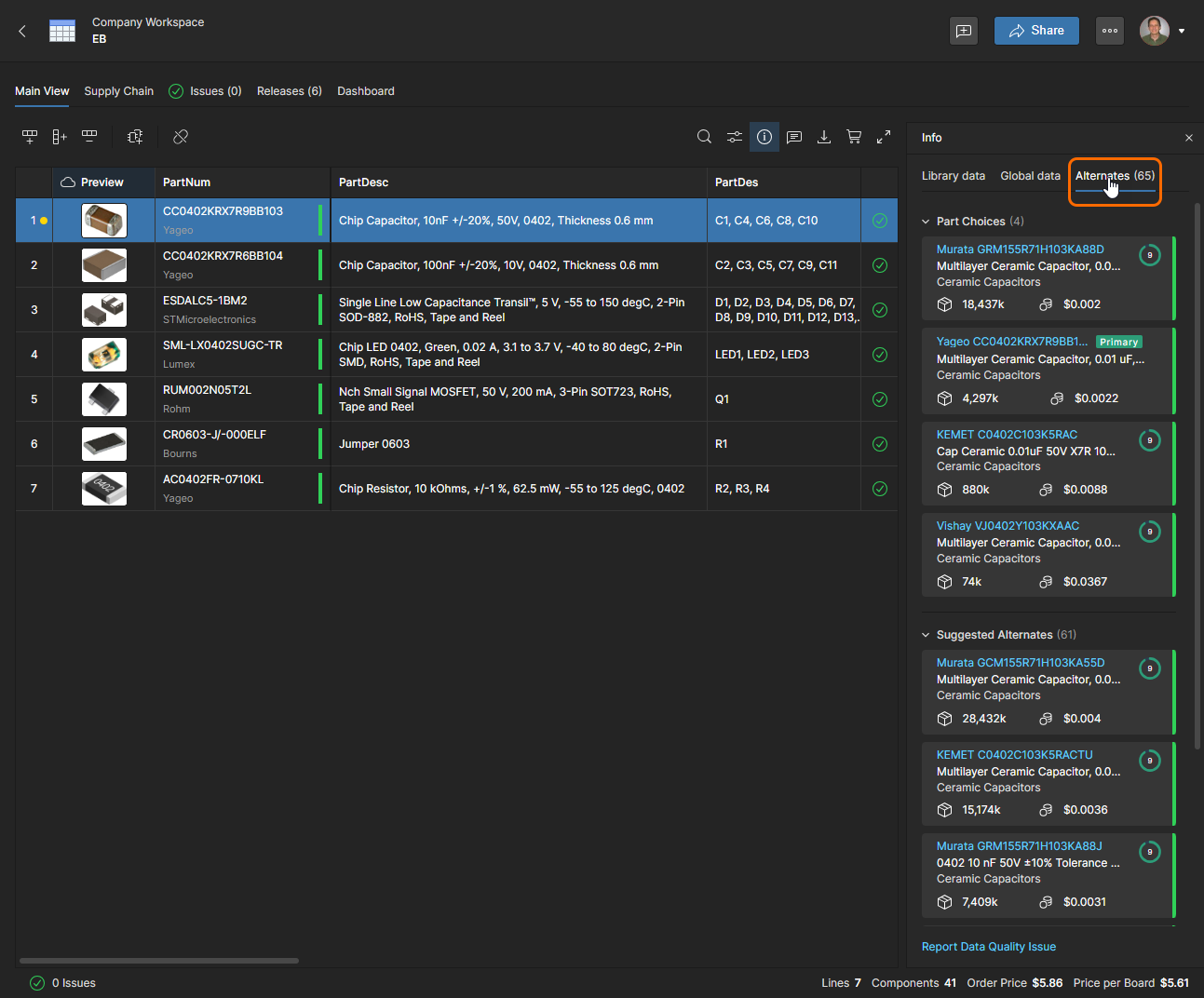Open Report Data Quality Issue link
The image size is (1204, 998).
click(x=988, y=947)
